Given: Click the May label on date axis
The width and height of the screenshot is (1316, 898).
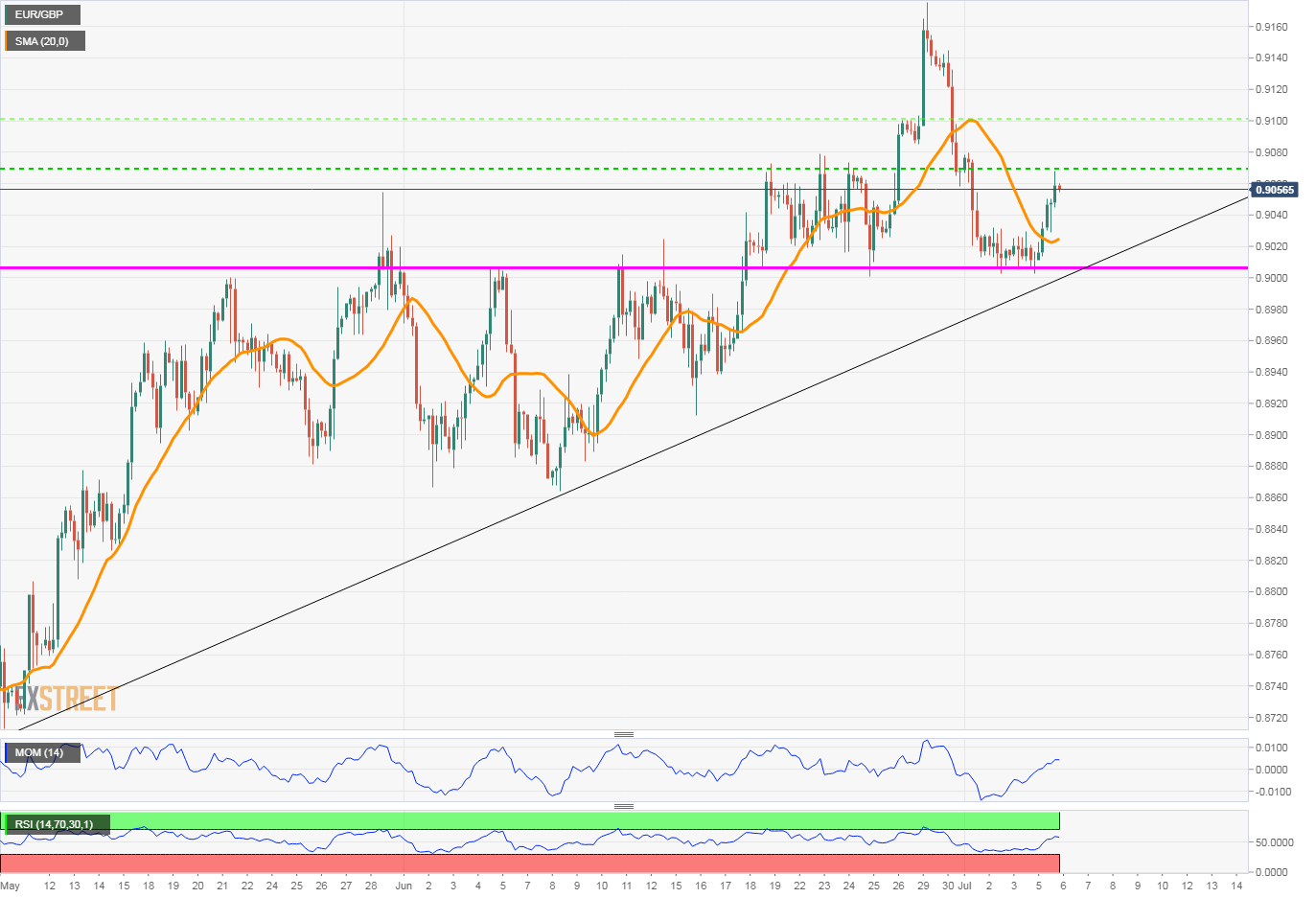Looking at the screenshot, I should click(x=10, y=886).
